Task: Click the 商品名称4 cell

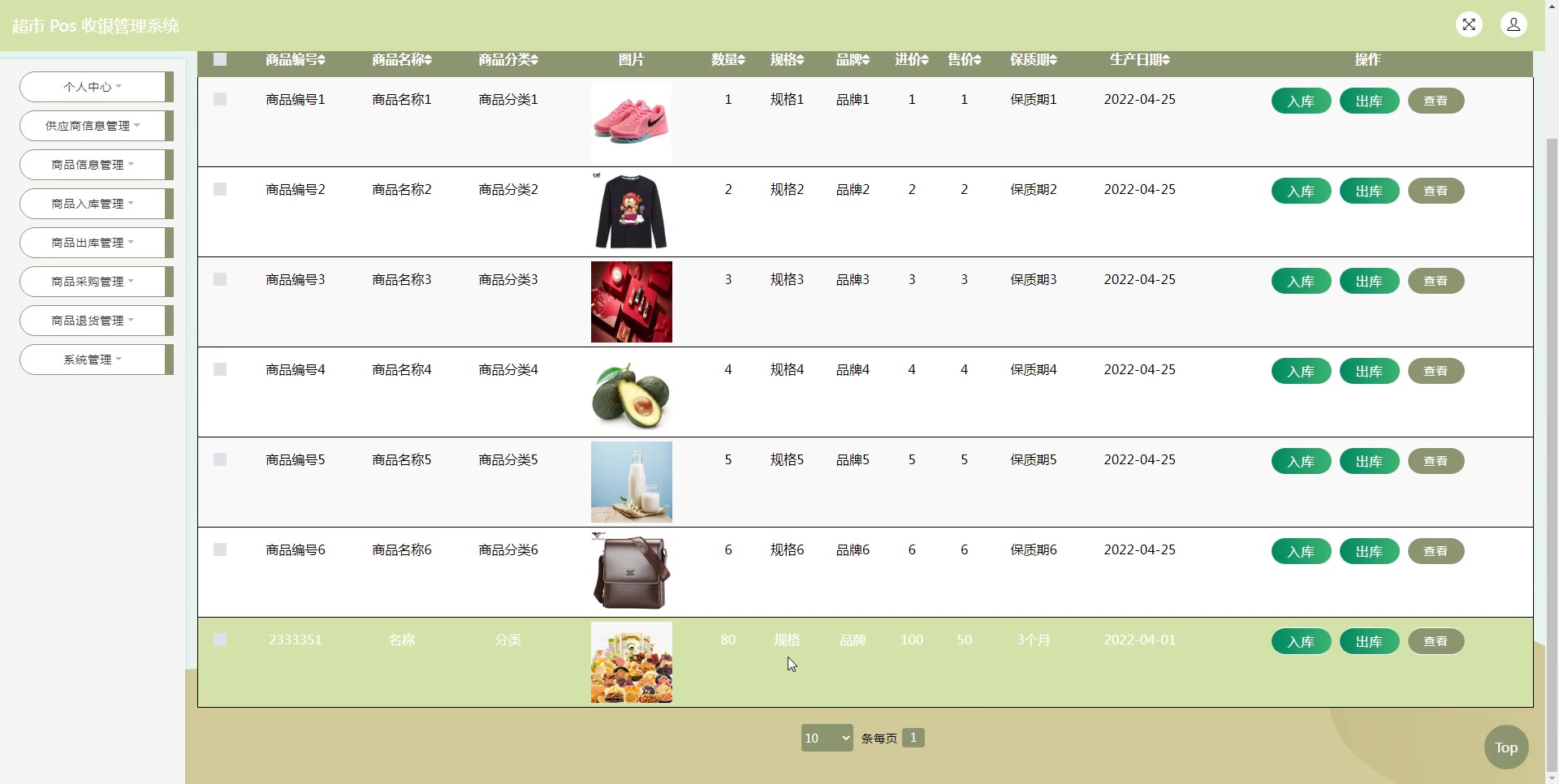Action: (402, 369)
